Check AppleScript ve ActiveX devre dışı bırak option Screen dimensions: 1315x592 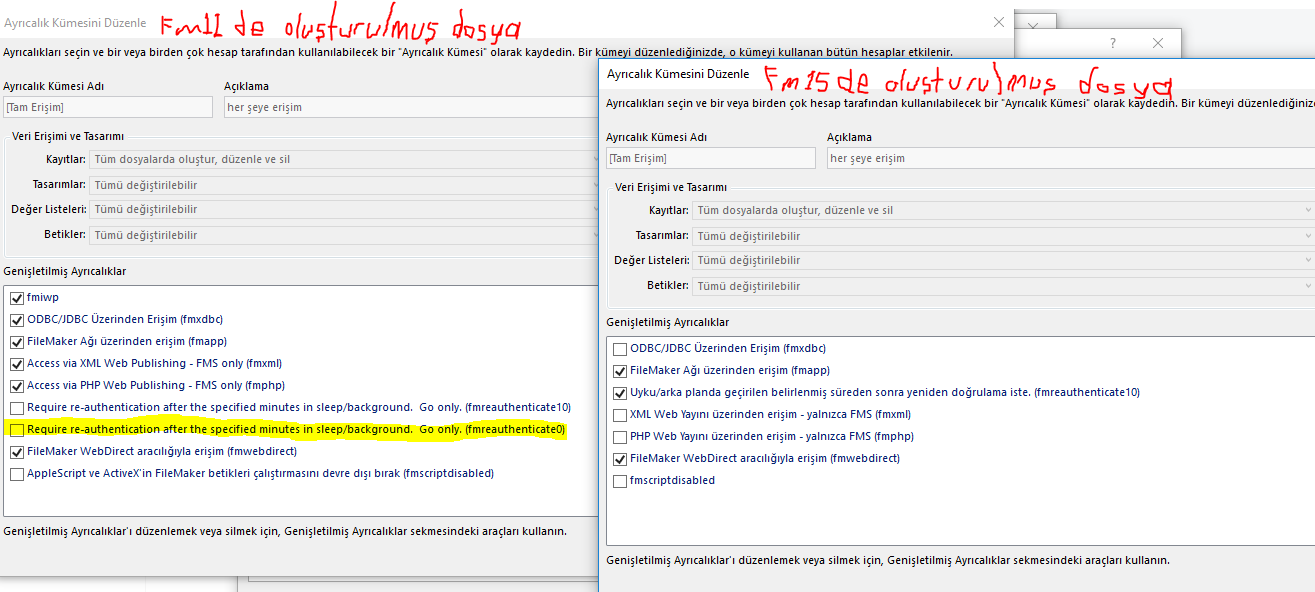pos(17,474)
